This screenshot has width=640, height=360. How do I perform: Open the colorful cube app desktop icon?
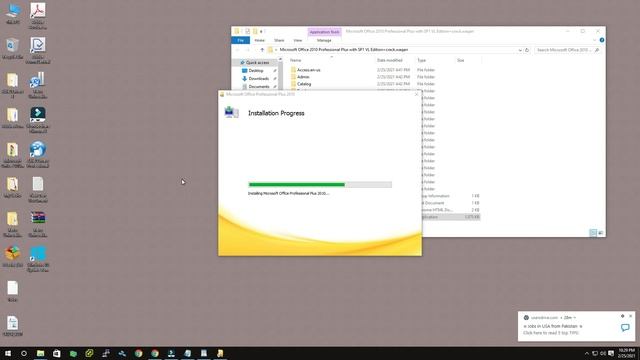tap(13, 257)
